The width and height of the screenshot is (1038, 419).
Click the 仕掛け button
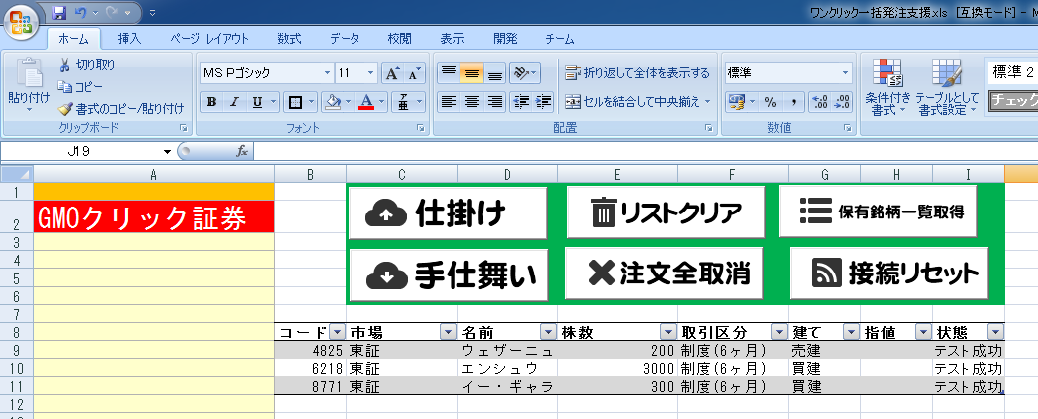[x=448, y=212]
